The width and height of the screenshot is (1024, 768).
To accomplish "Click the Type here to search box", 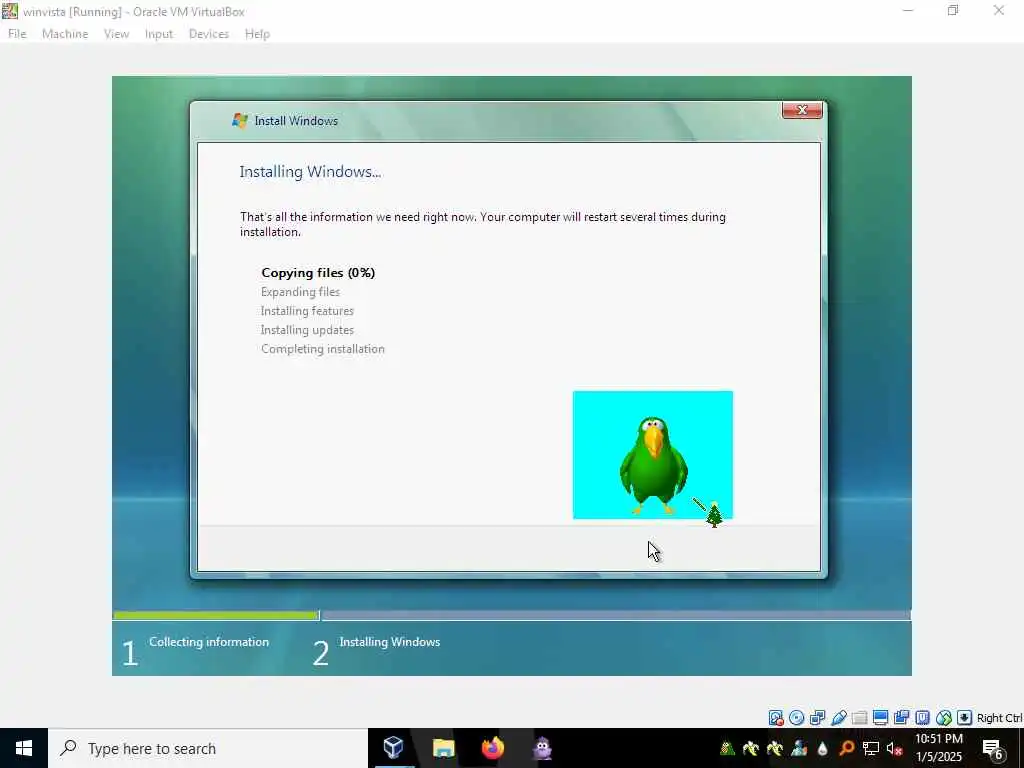I will pyautogui.click(x=208, y=748).
